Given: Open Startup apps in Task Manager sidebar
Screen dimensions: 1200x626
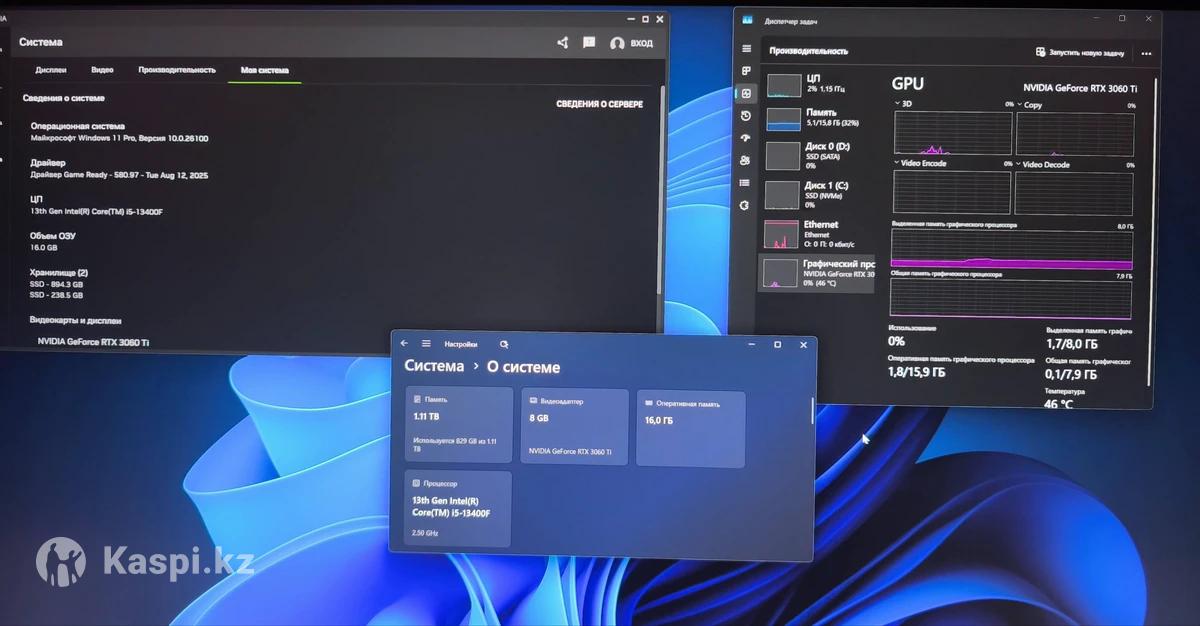Looking at the screenshot, I should (x=746, y=138).
